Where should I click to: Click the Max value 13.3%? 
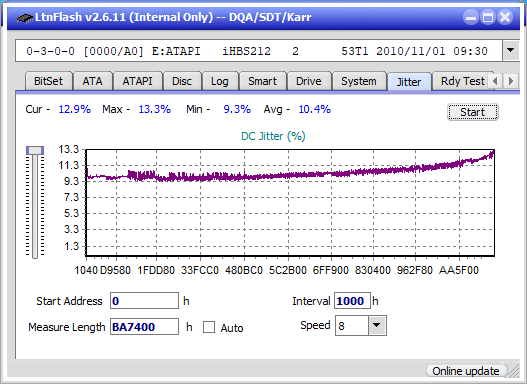point(155,109)
